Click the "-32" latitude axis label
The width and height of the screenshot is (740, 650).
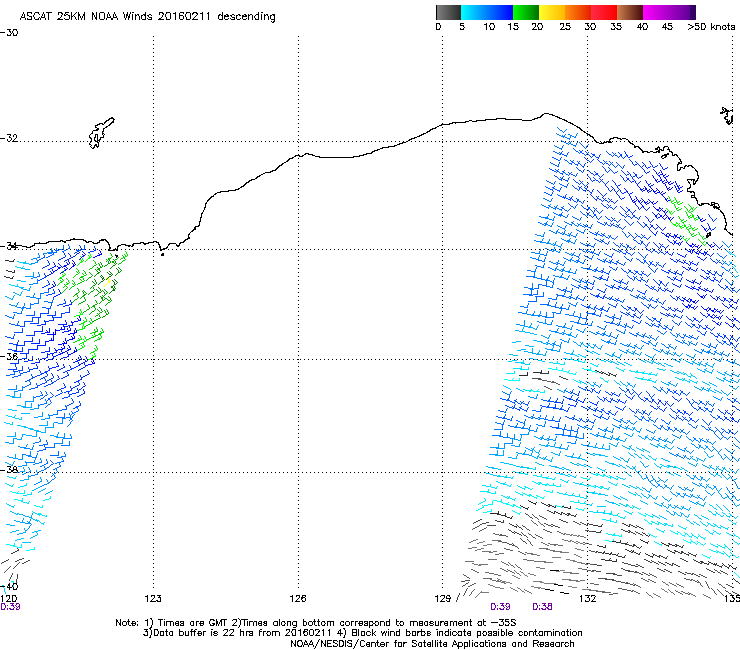(9, 138)
